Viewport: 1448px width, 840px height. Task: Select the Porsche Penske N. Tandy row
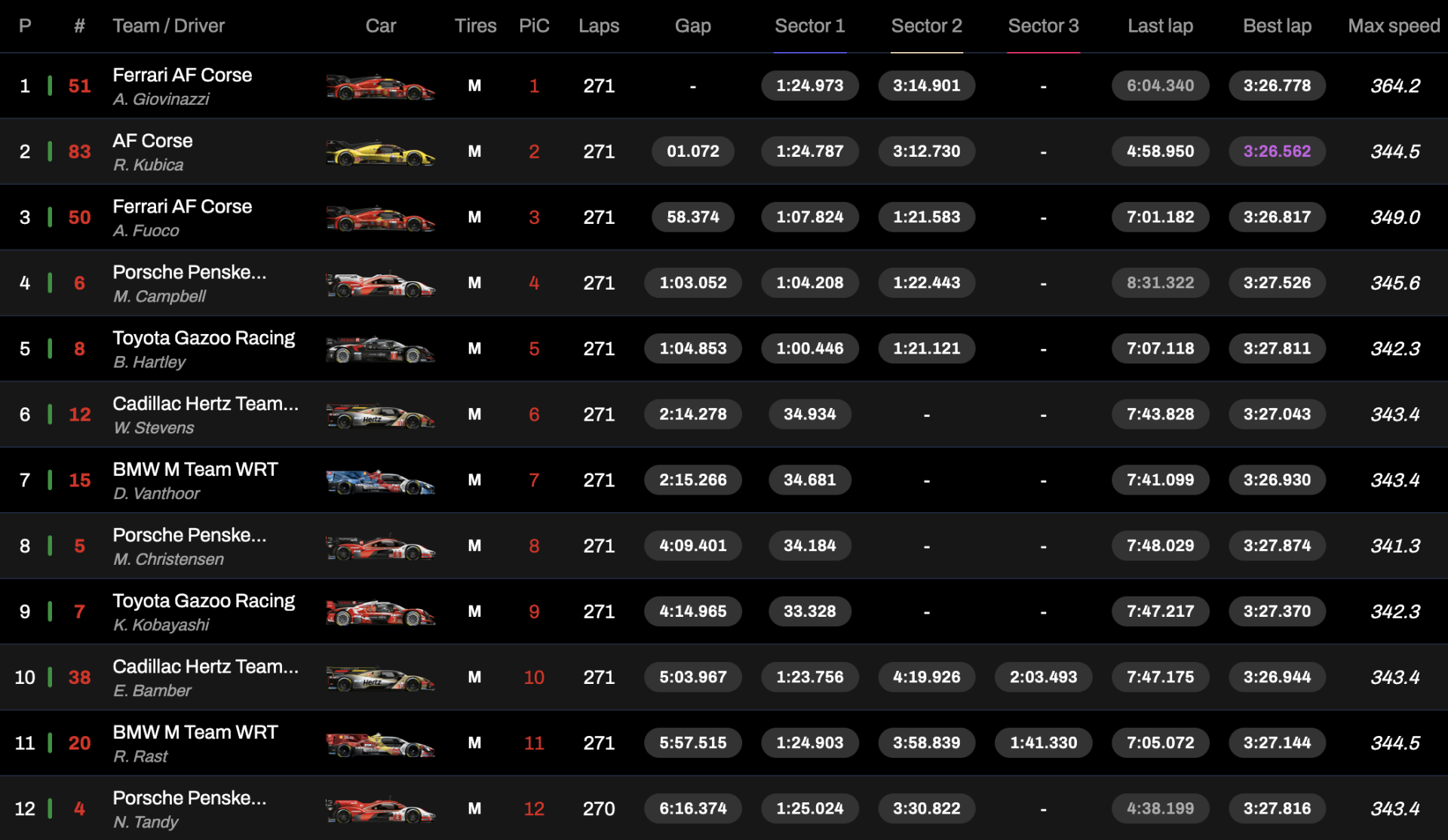[x=724, y=808]
